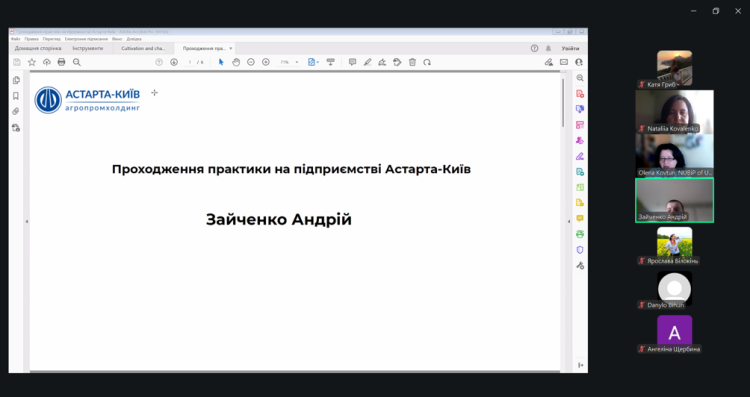This screenshot has width=750, height=397.
Task: Select Danylo Bihun participant avatar
Action: pyautogui.click(x=674, y=289)
